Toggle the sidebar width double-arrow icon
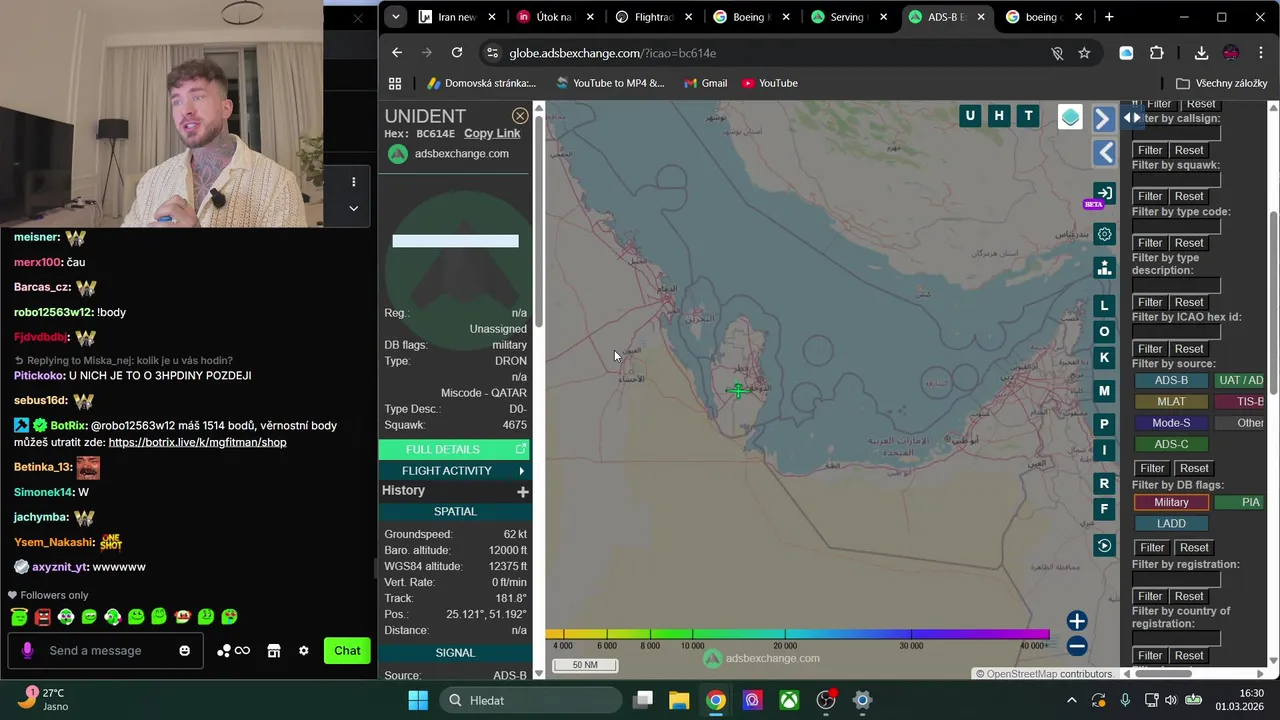The height and width of the screenshot is (720, 1280). (x=1131, y=117)
